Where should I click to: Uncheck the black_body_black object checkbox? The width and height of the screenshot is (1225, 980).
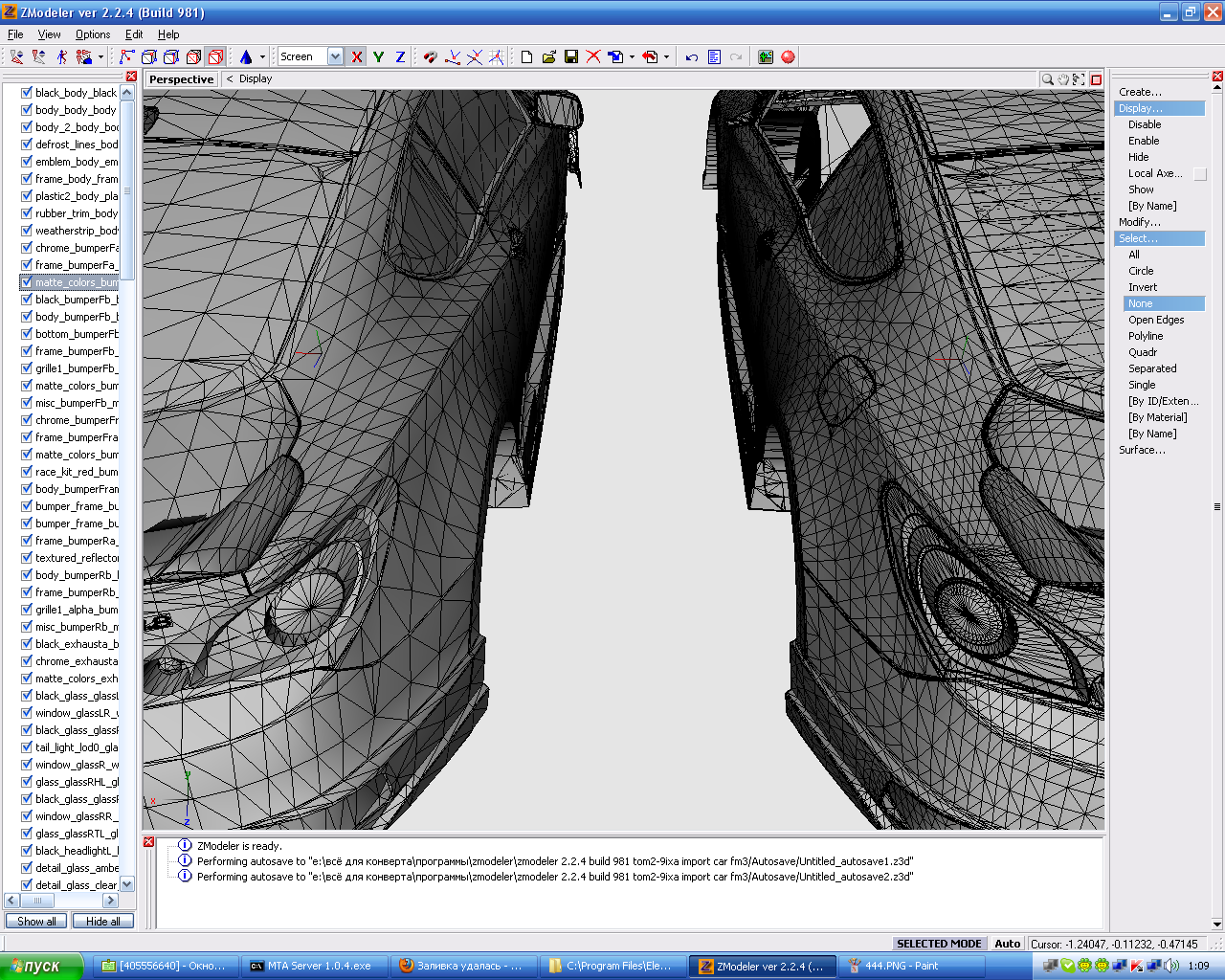pyautogui.click(x=27, y=93)
